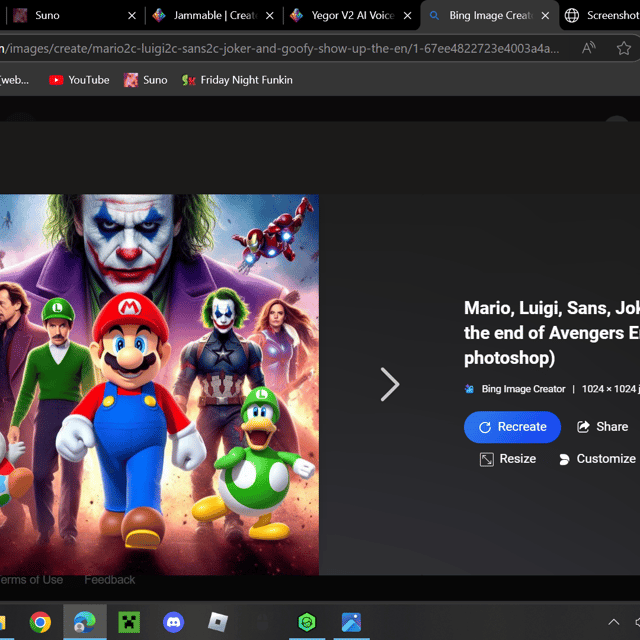Viewport: 640px width, 640px height.
Task: Click the Share button
Action: pos(602,427)
